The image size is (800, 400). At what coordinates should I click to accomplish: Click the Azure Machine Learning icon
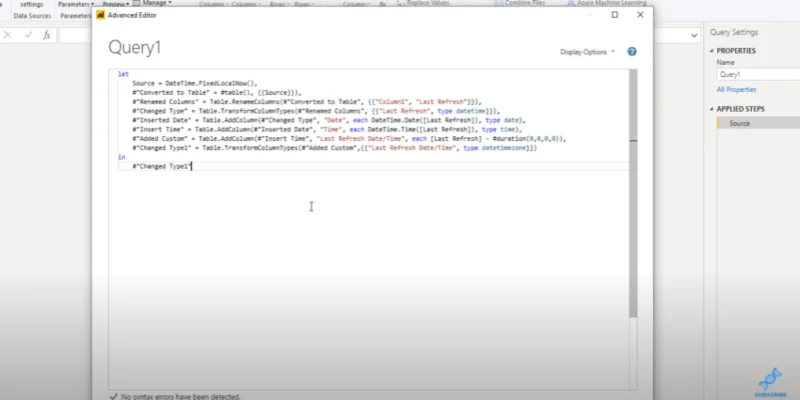pos(571,3)
